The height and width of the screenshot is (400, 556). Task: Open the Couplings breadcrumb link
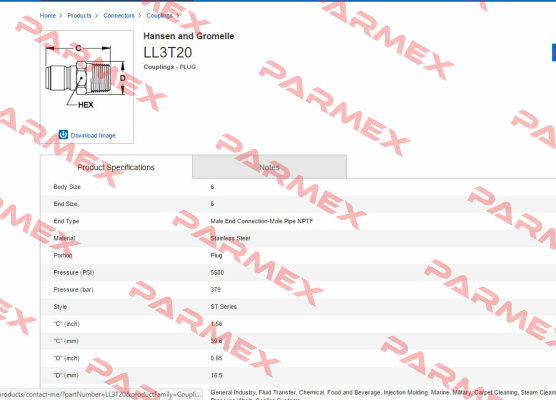[x=160, y=16]
